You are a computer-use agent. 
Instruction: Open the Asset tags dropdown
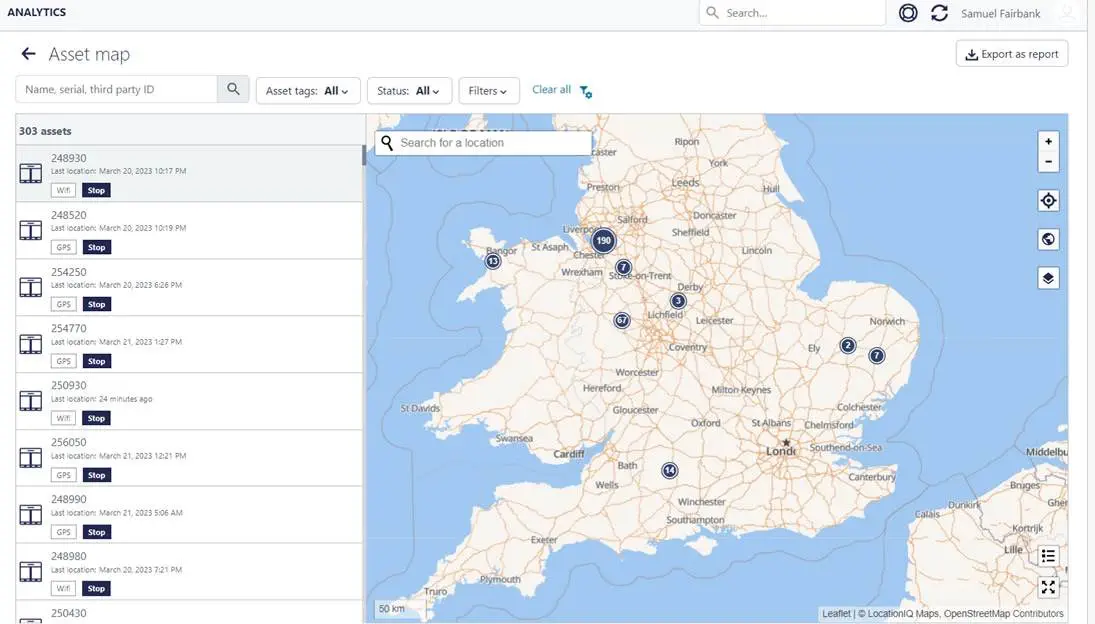[308, 91]
